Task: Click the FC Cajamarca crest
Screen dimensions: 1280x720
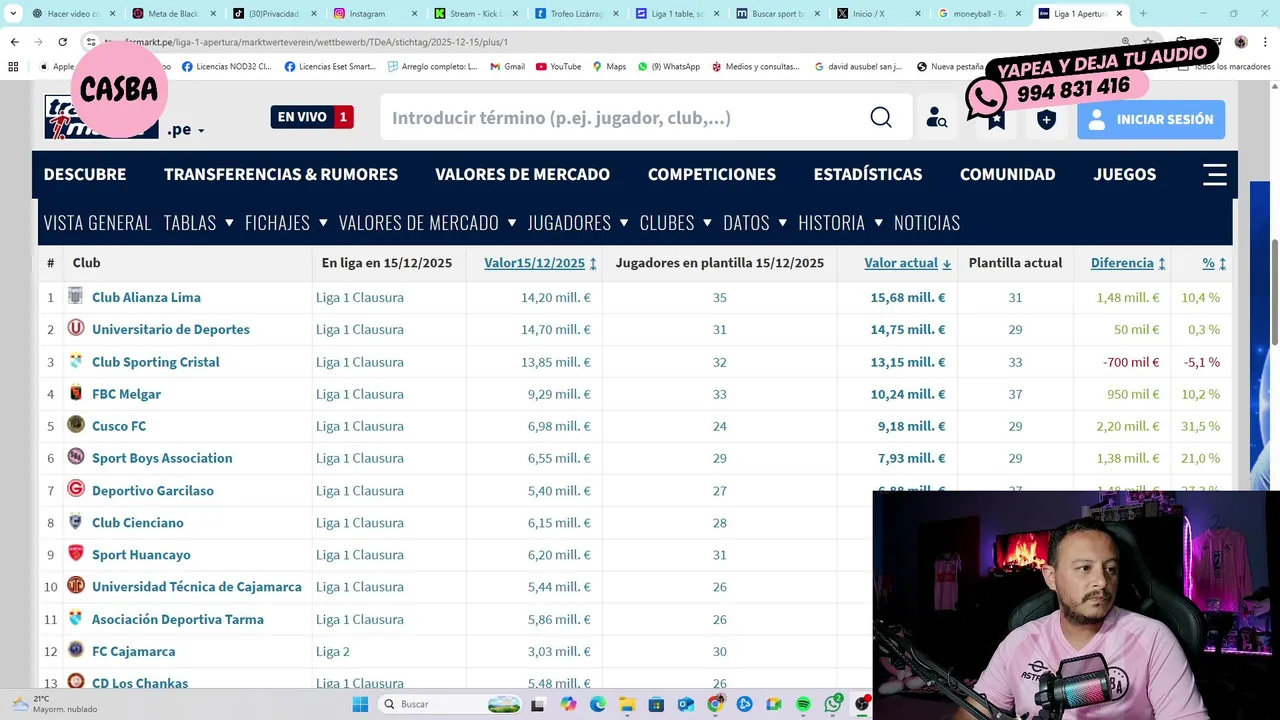Action: tap(76, 650)
